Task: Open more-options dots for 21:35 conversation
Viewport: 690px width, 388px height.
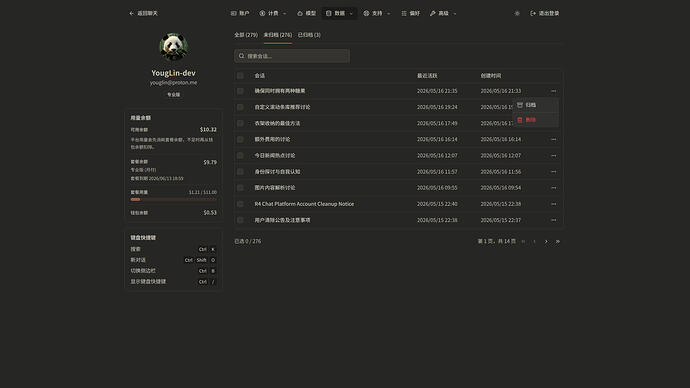Action: point(554,91)
